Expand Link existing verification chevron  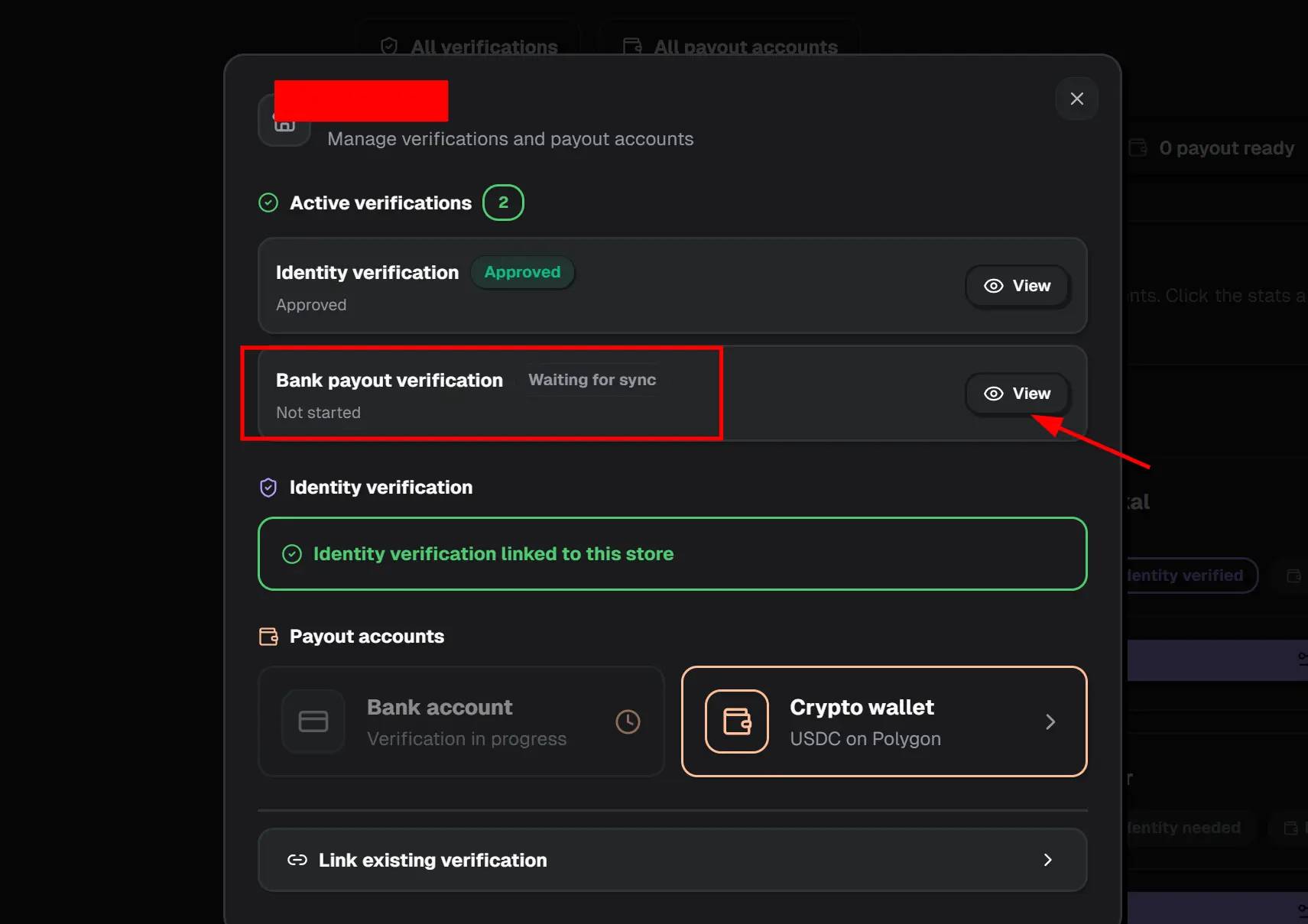1047,860
